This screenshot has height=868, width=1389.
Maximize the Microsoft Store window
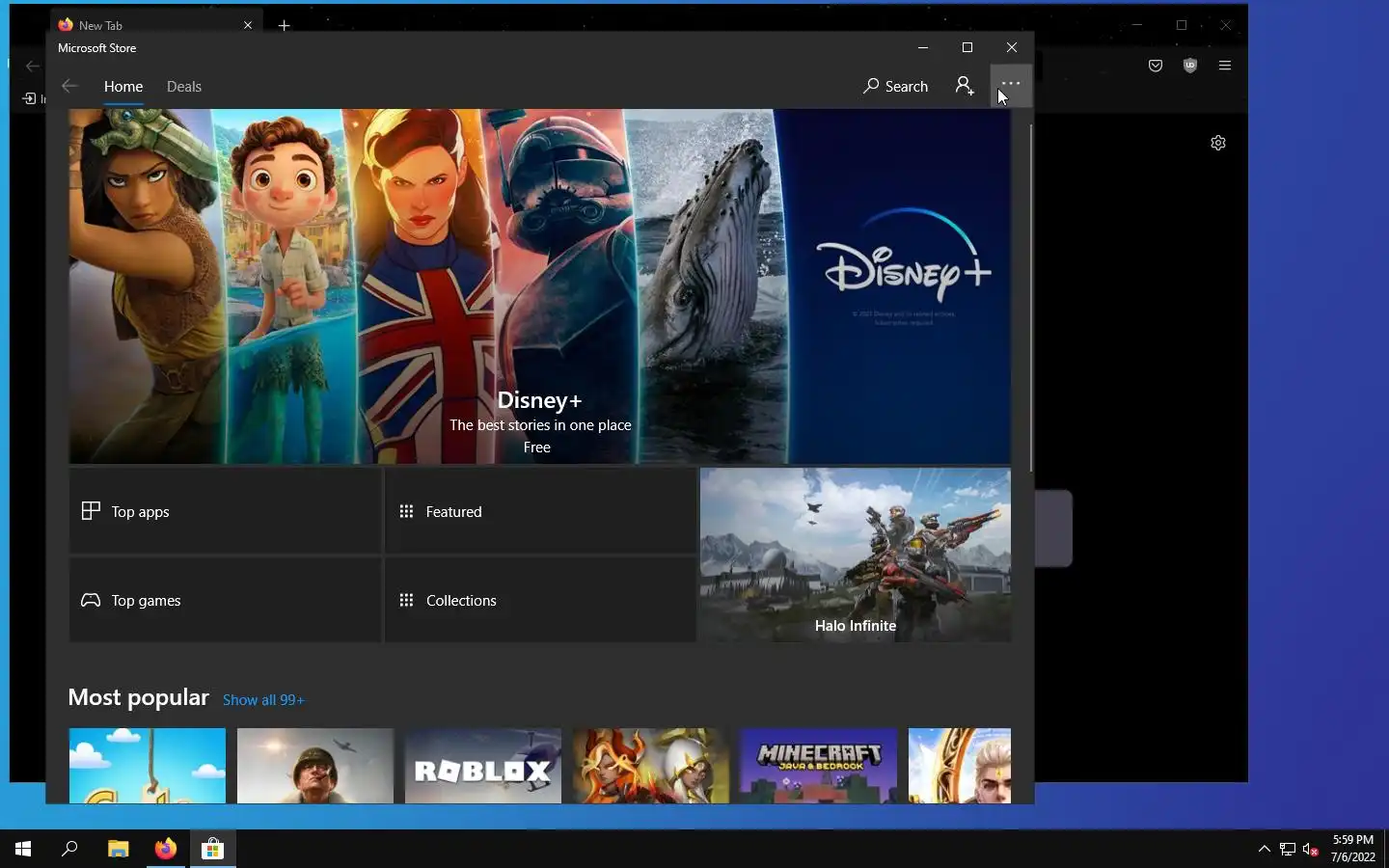967,47
